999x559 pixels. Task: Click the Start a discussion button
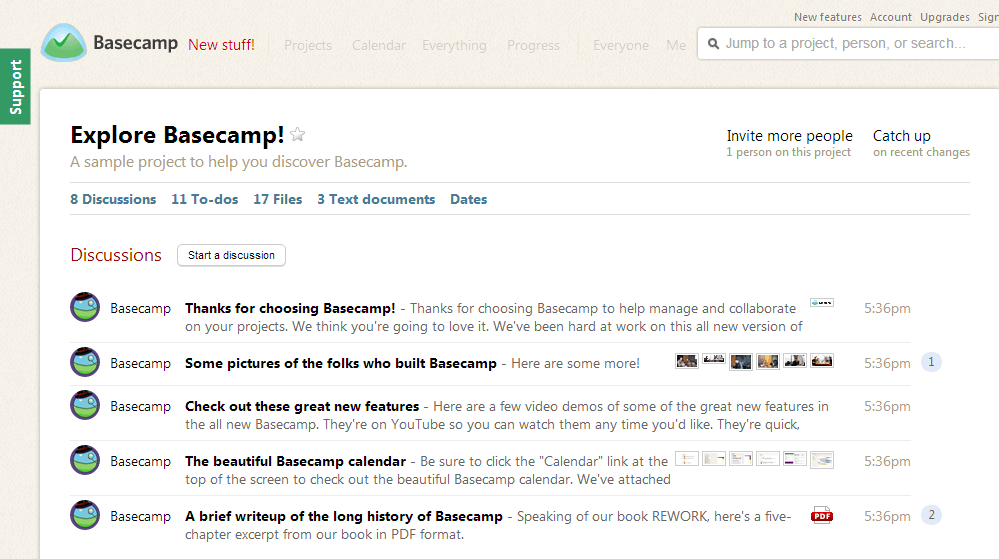coord(231,255)
